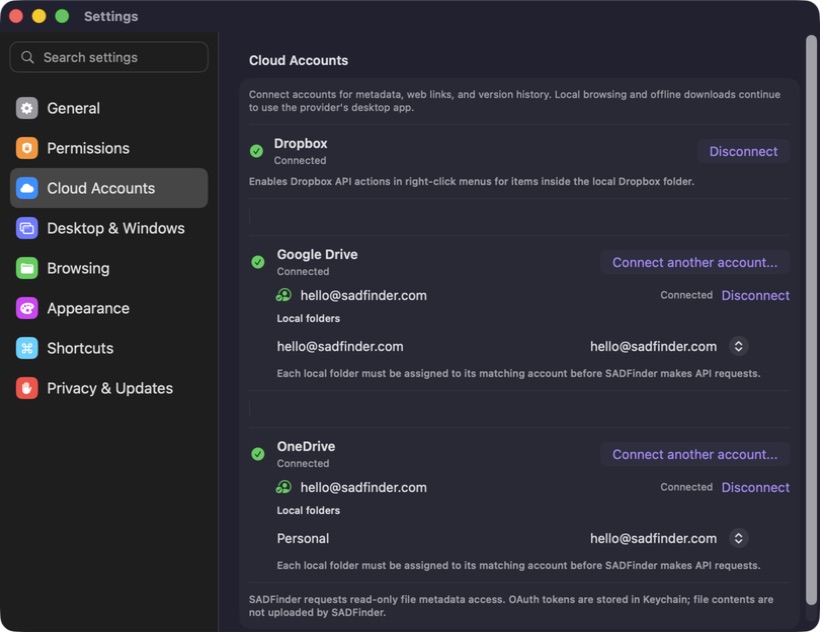820x632 pixels.
Task: Open the Appearance settings pane
Action: point(109,308)
